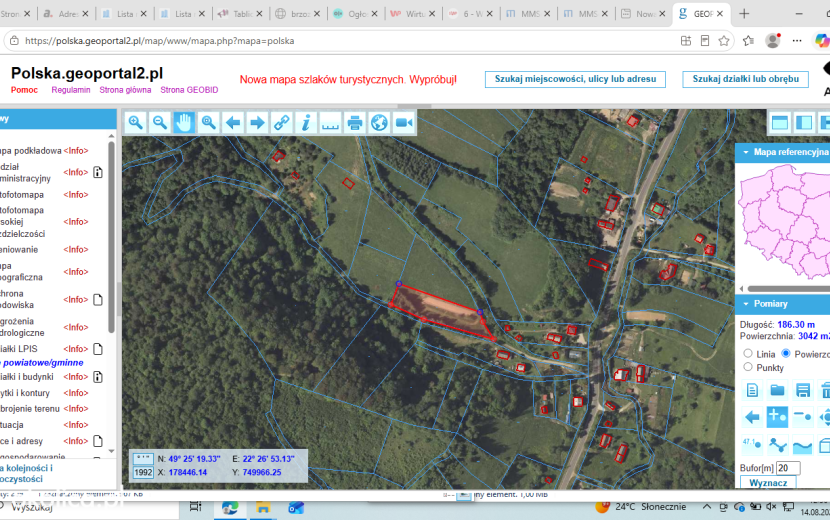This screenshot has width=830, height=520.
Task: Click document icon next to ochrona środowiska layer
Action: [98, 300]
